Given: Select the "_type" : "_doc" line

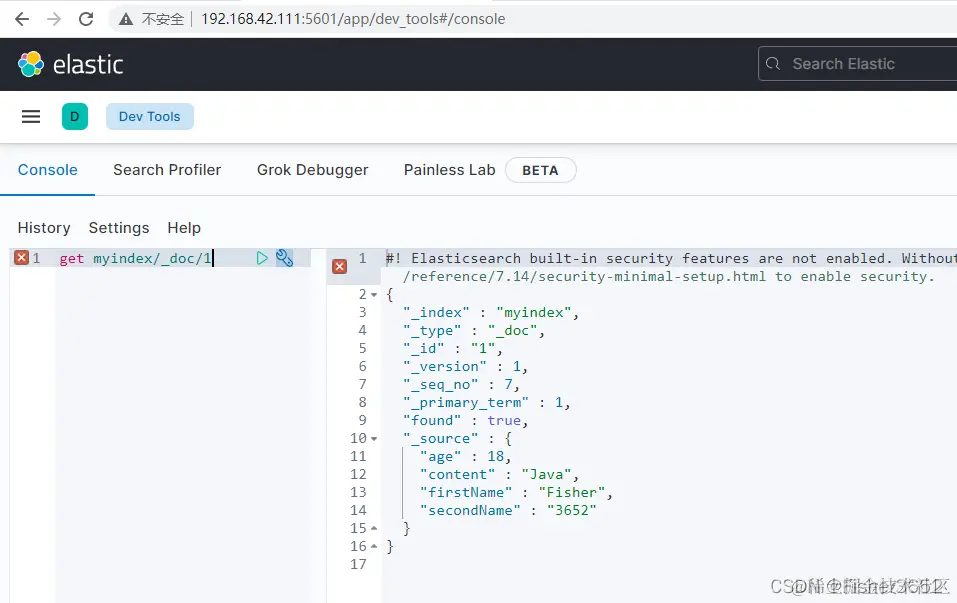Looking at the screenshot, I should [x=474, y=330].
